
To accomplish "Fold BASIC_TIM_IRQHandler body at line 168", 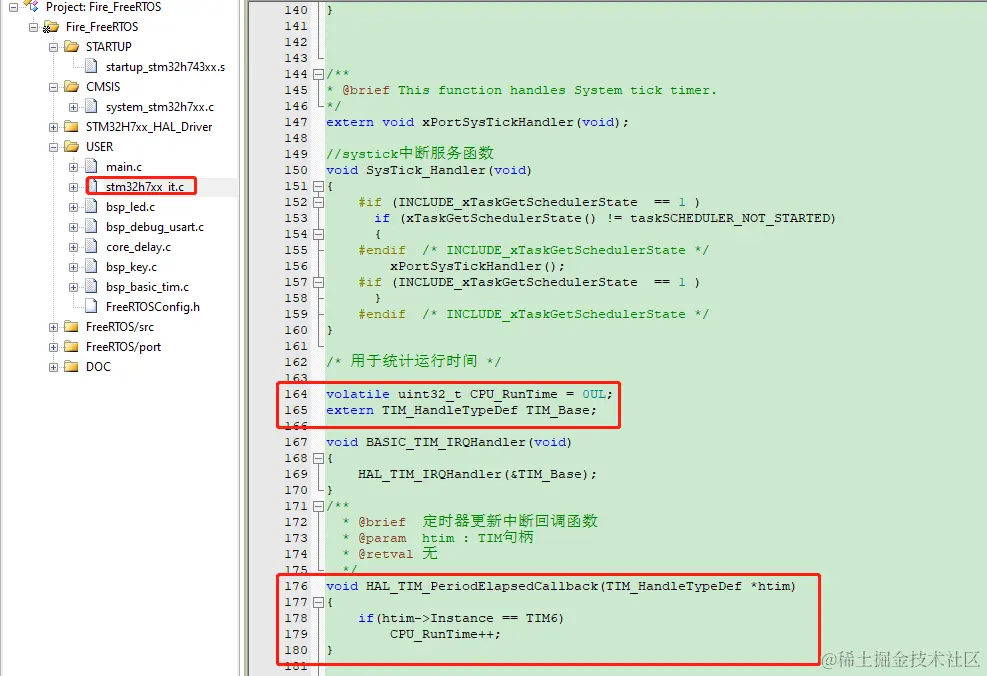I will (319, 458).
